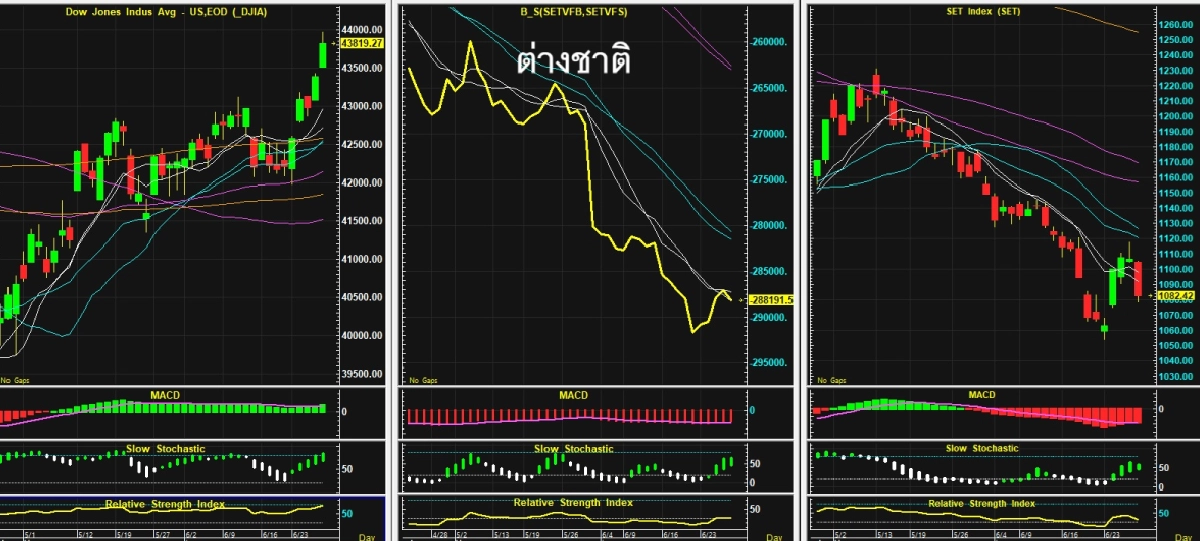Screen dimensions: 1200x541
Task: Click the Day timeframe label under Dow chart
Action: pyautogui.click(x=369, y=535)
